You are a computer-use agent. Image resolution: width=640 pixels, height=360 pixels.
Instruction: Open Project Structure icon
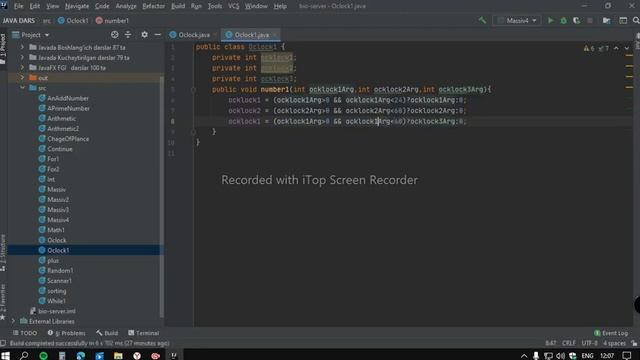coord(607,20)
